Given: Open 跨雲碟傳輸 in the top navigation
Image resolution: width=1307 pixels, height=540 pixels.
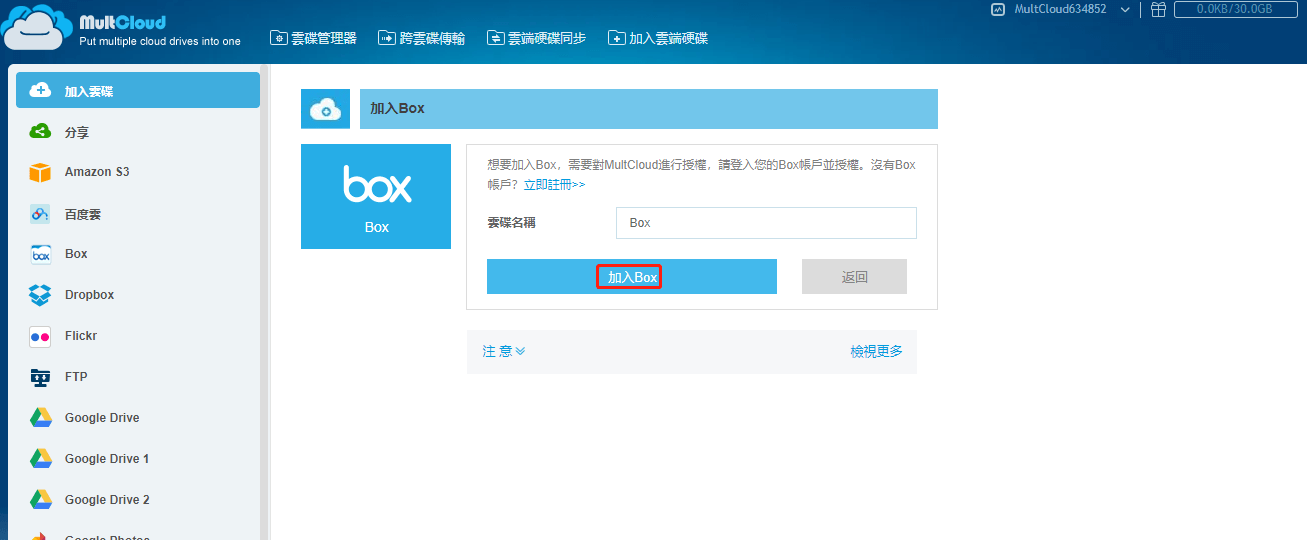Looking at the screenshot, I should pos(422,38).
